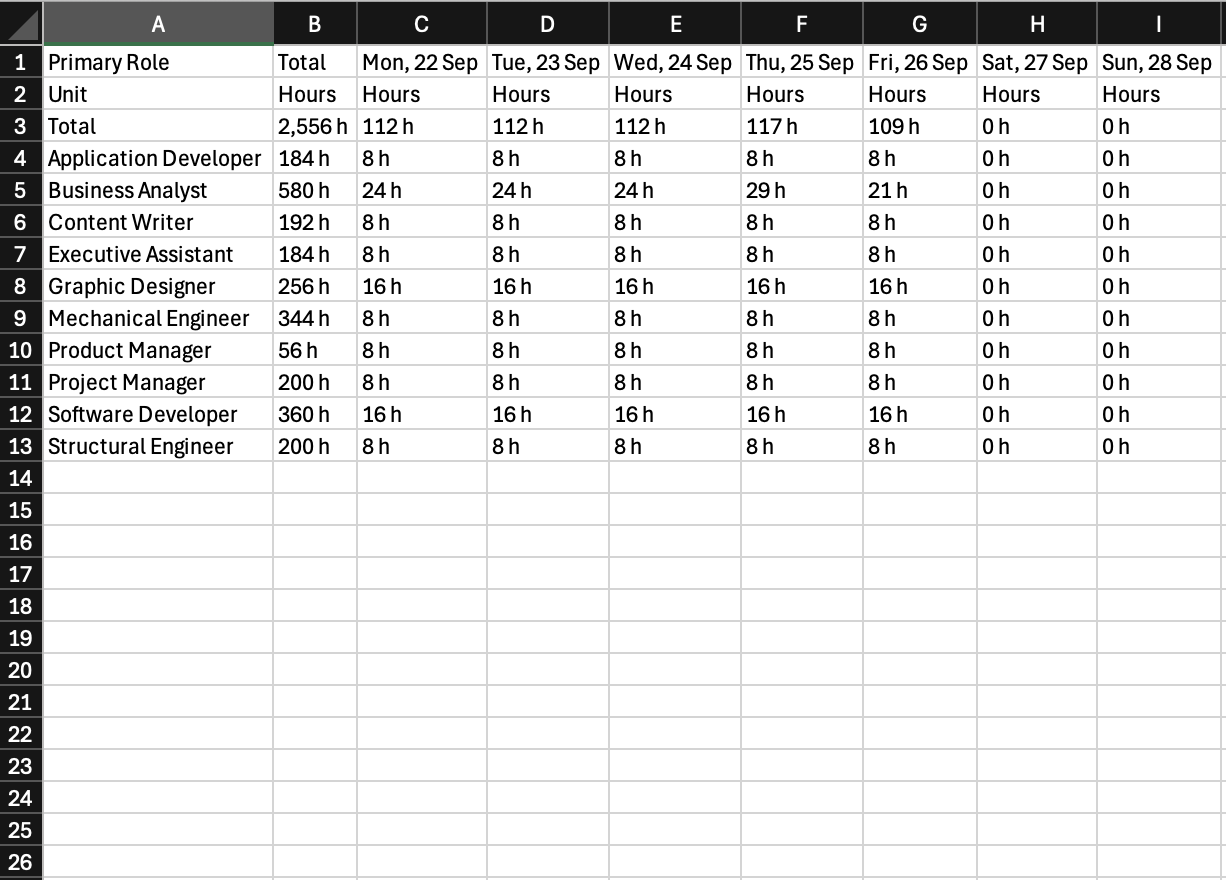Screen dimensions: 1226x880
Task: Select Thursday's 117 h total cell
Action: pyautogui.click(x=802, y=126)
